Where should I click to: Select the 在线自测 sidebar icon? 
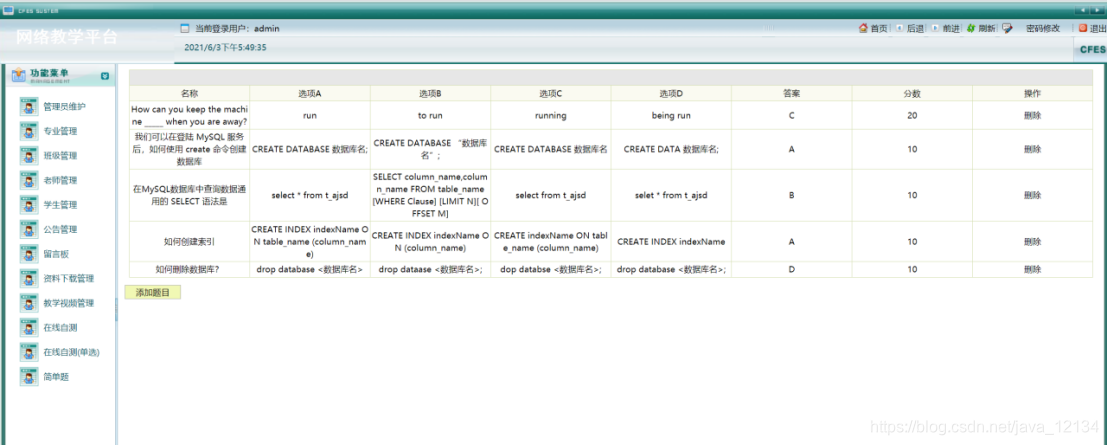pos(29,328)
